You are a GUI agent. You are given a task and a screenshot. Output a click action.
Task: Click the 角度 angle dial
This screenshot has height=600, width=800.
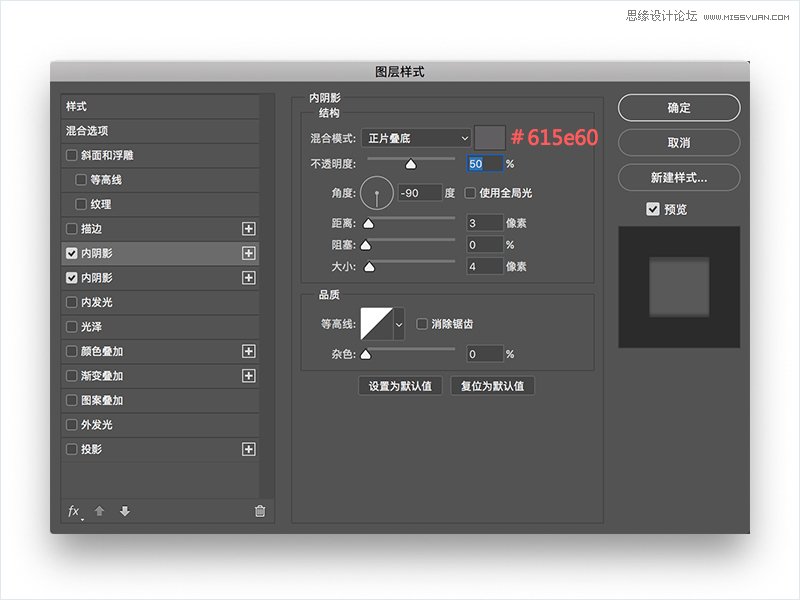(x=377, y=193)
